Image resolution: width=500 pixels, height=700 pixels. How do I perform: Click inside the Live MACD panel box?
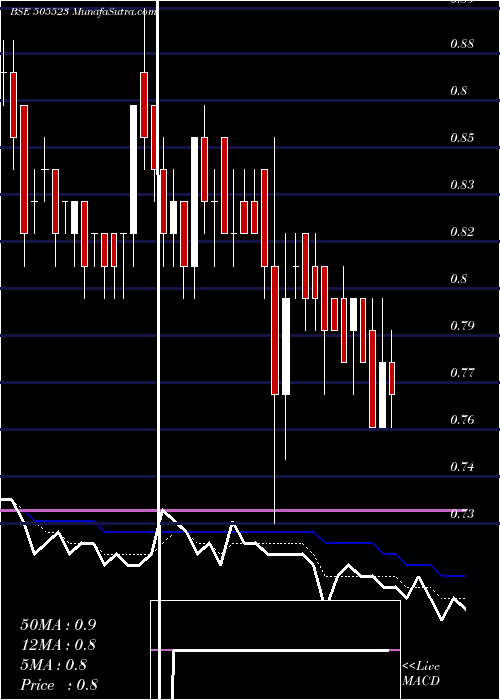[x=275, y=650]
